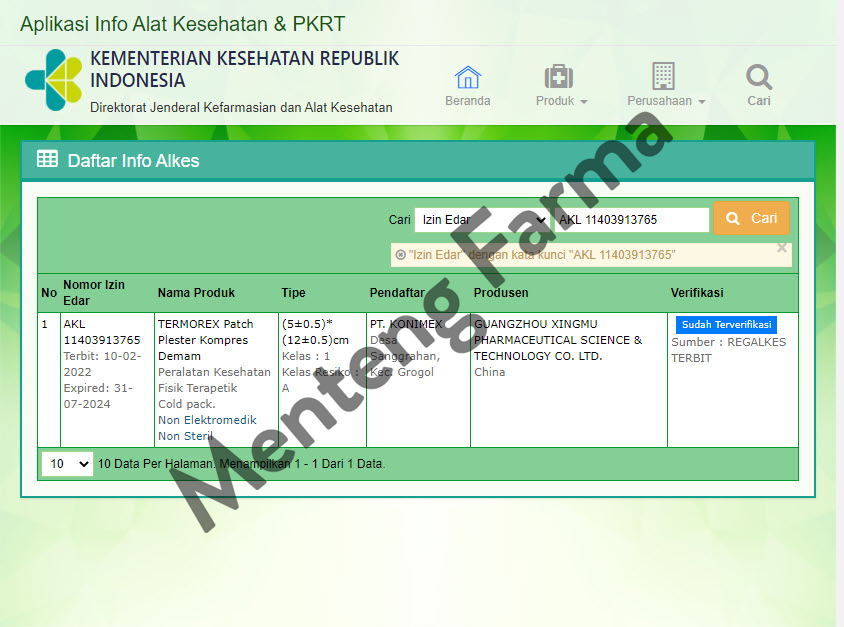This screenshot has width=844, height=627.
Task: Click the Cari magnifying glass navbar icon
Action: (x=758, y=76)
